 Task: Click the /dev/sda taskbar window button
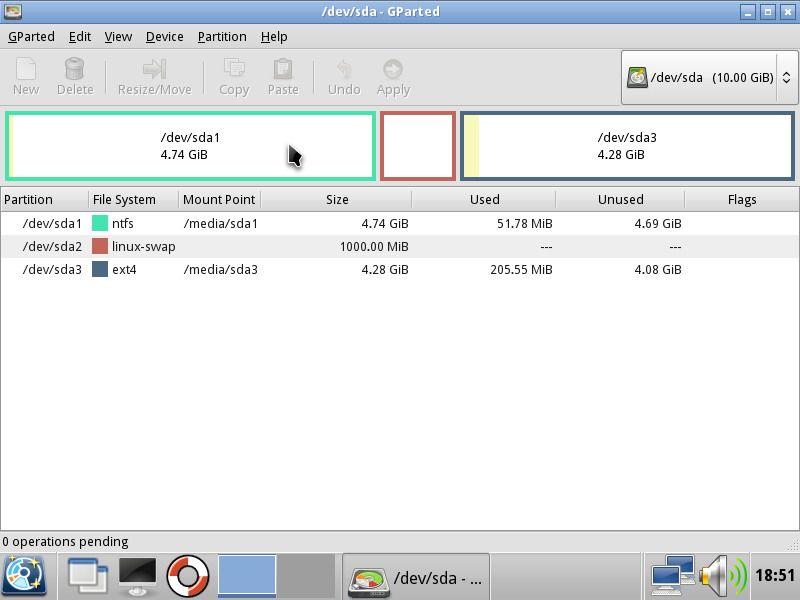coord(416,577)
